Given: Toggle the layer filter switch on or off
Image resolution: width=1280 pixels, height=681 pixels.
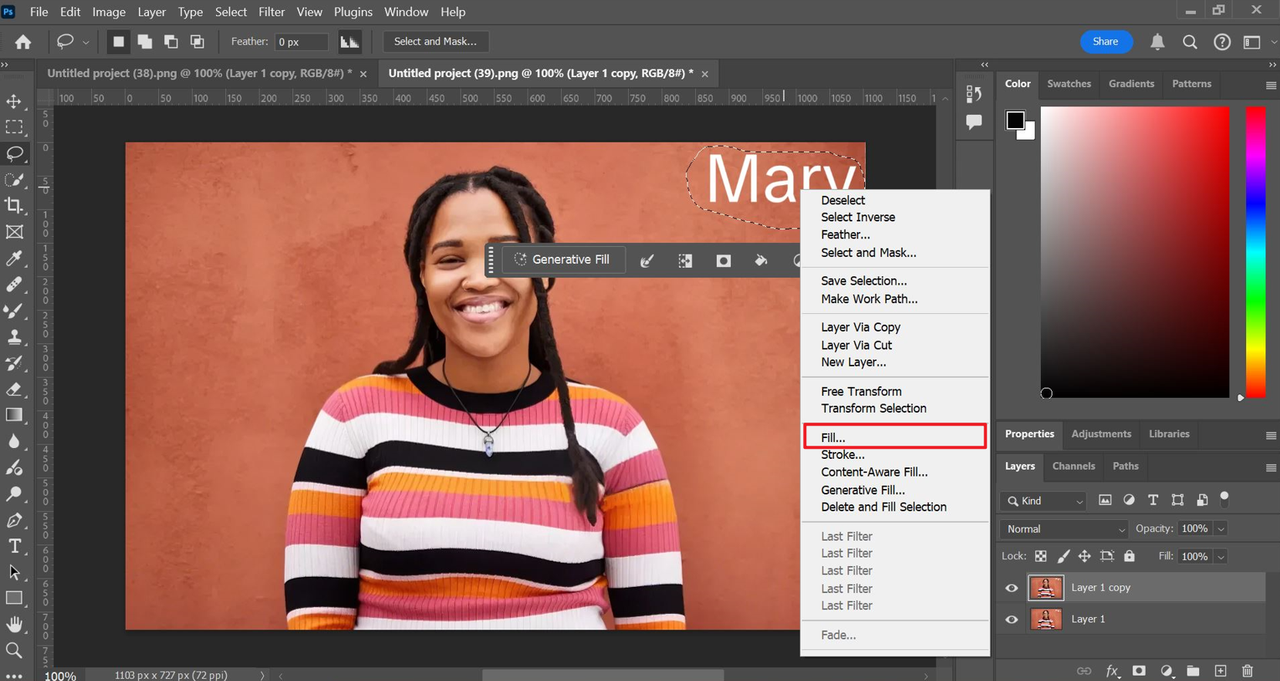Looking at the screenshot, I should click(x=1224, y=498).
